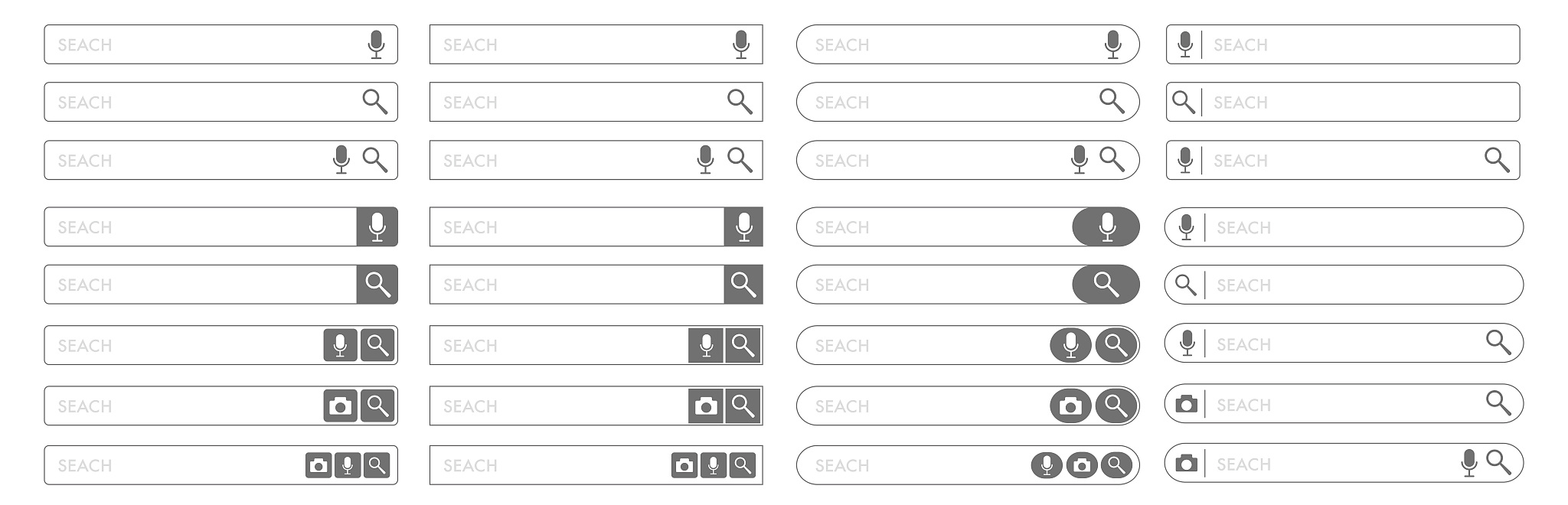The image size is (1568, 505).
Task: Click magnifier left of divider in rectangular bar
Action: (x=1184, y=102)
